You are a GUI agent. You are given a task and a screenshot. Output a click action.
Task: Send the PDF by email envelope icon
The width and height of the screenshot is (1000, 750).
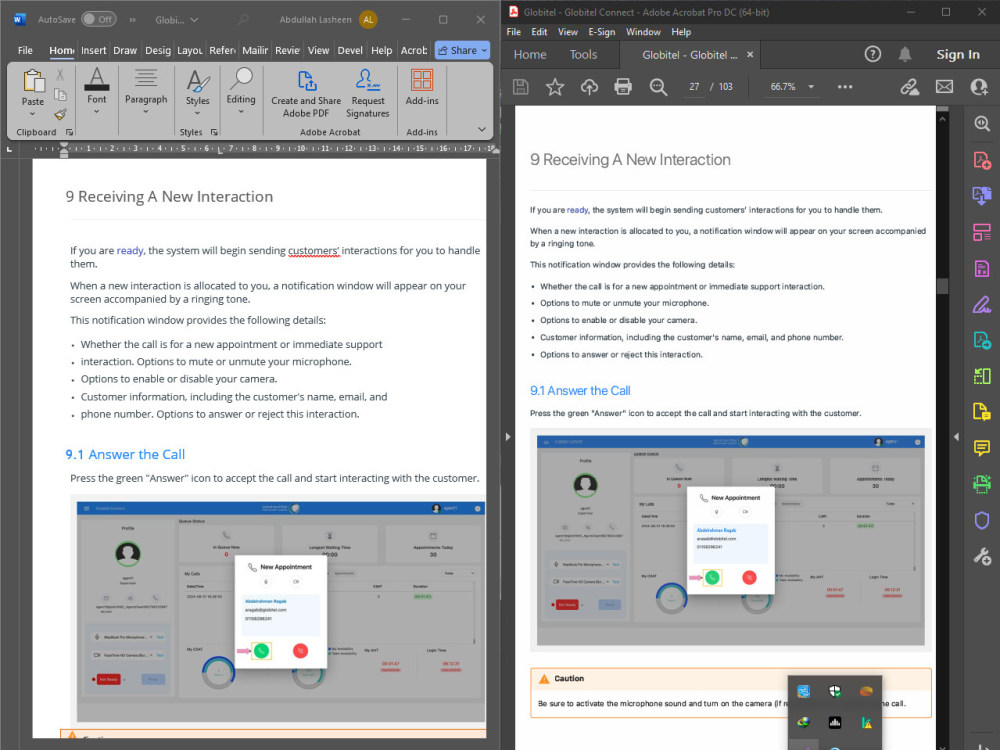pos(945,86)
